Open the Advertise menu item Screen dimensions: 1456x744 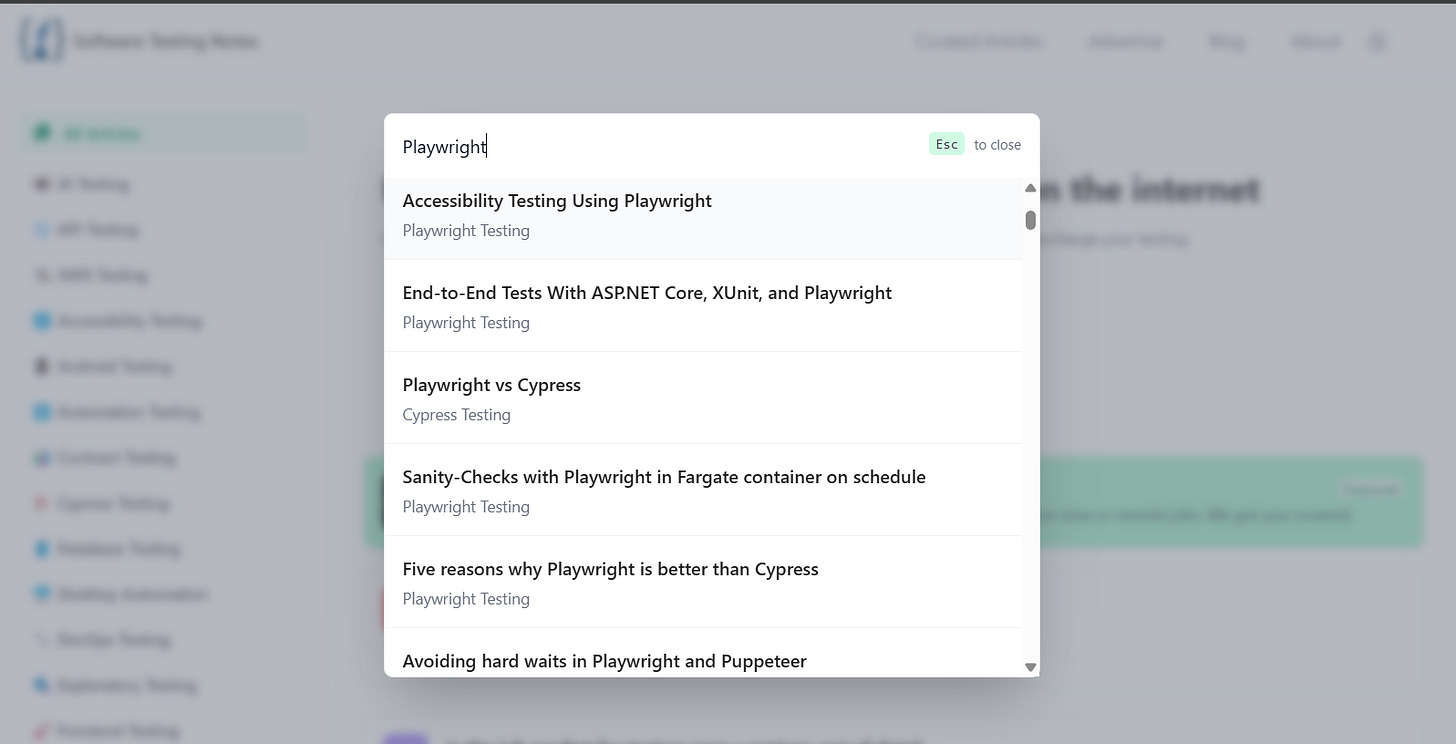tap(1126, 42)
